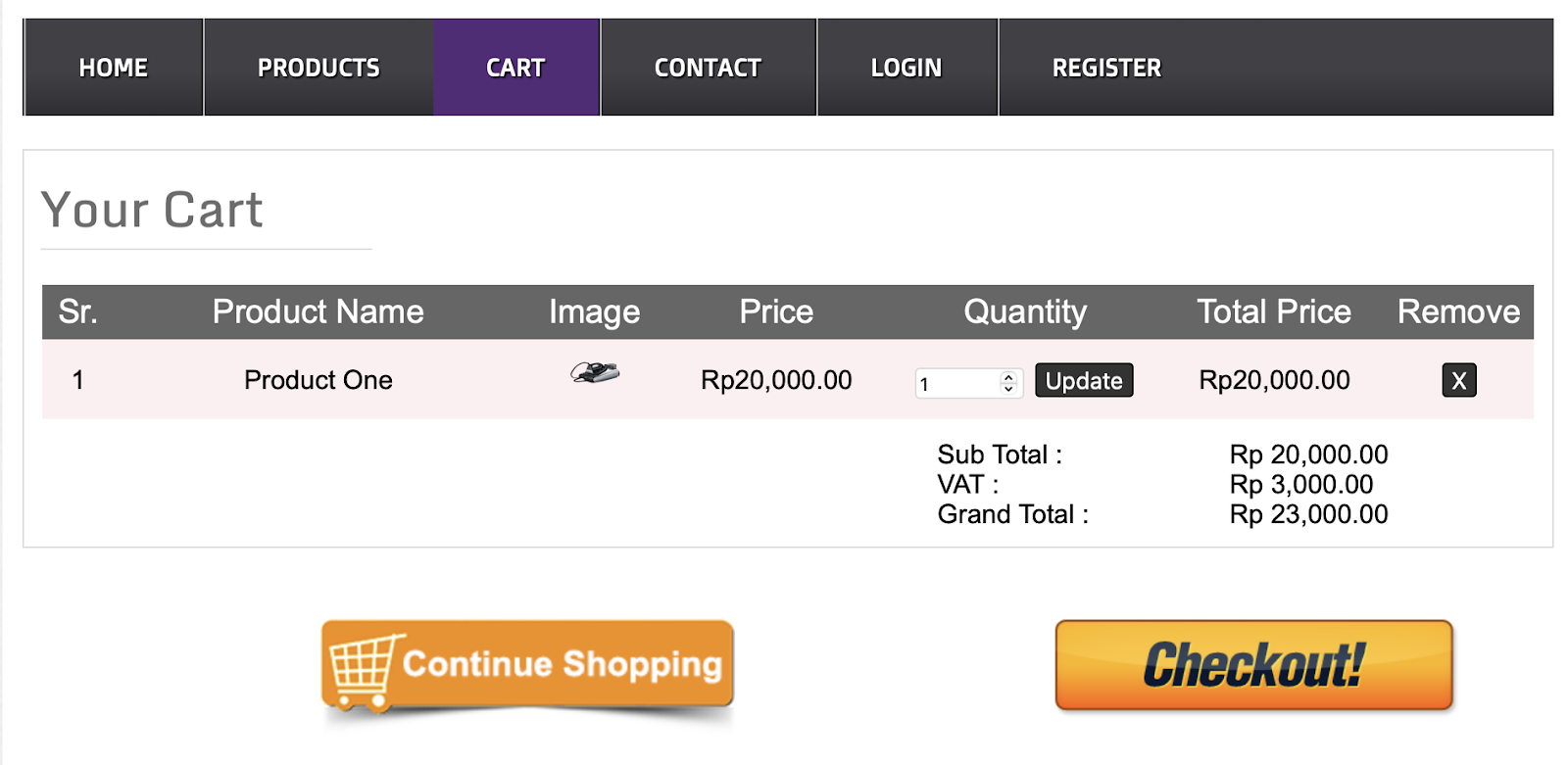1568x765 pixels.
Task: Click the Your Cart heading
Action: (x=152, y=210)
